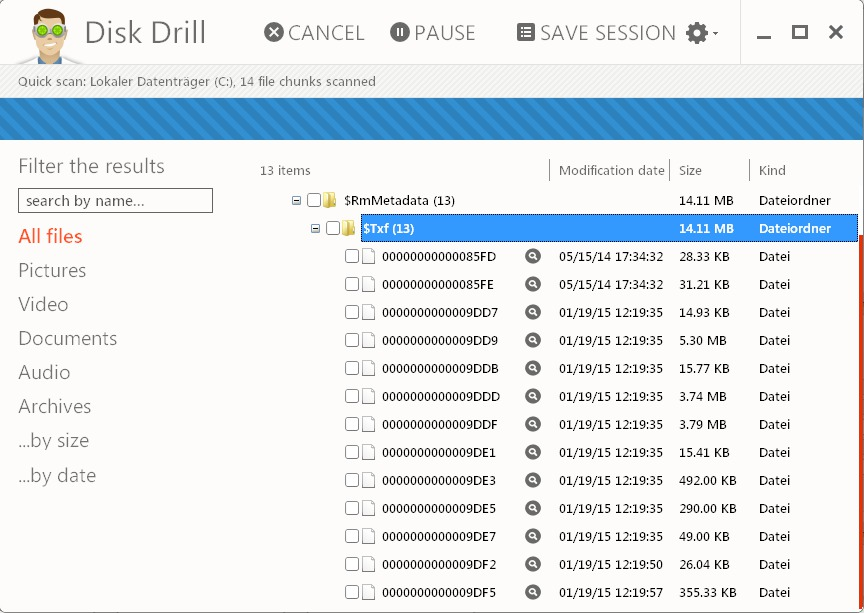Click the Cancel scan X icon
This screenshot has width=864, height=613.
(x=273, y=33)
